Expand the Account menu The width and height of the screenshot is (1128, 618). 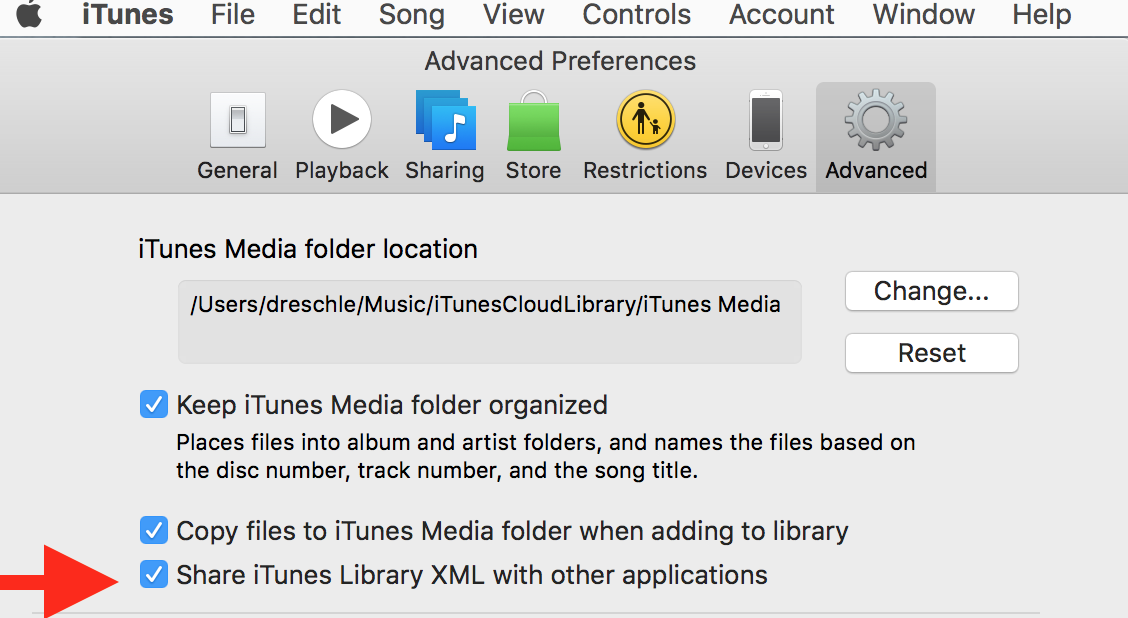click(x=782, y=15)
